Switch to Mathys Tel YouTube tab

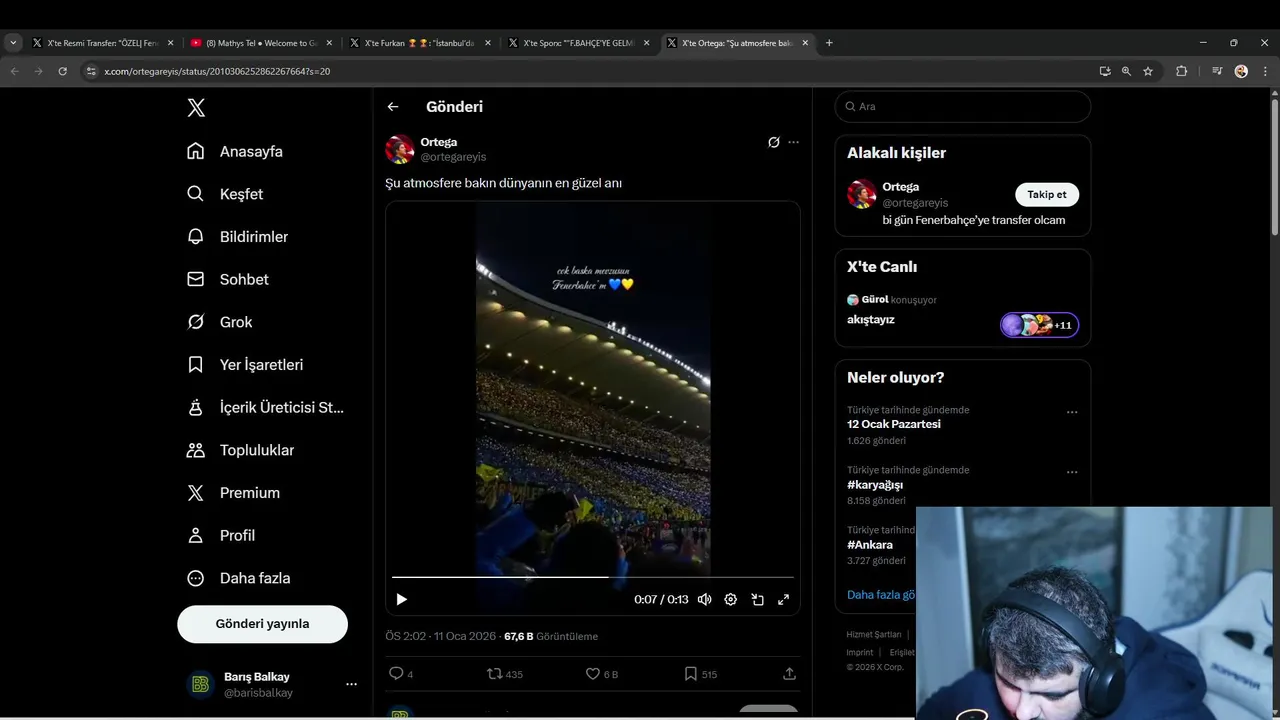click(262, 43)
